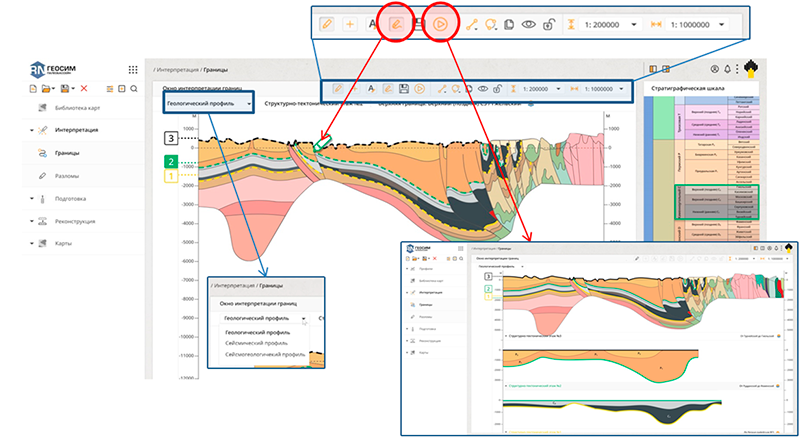Click Интерпретация breadcrumb in main window header

point(177,70)
